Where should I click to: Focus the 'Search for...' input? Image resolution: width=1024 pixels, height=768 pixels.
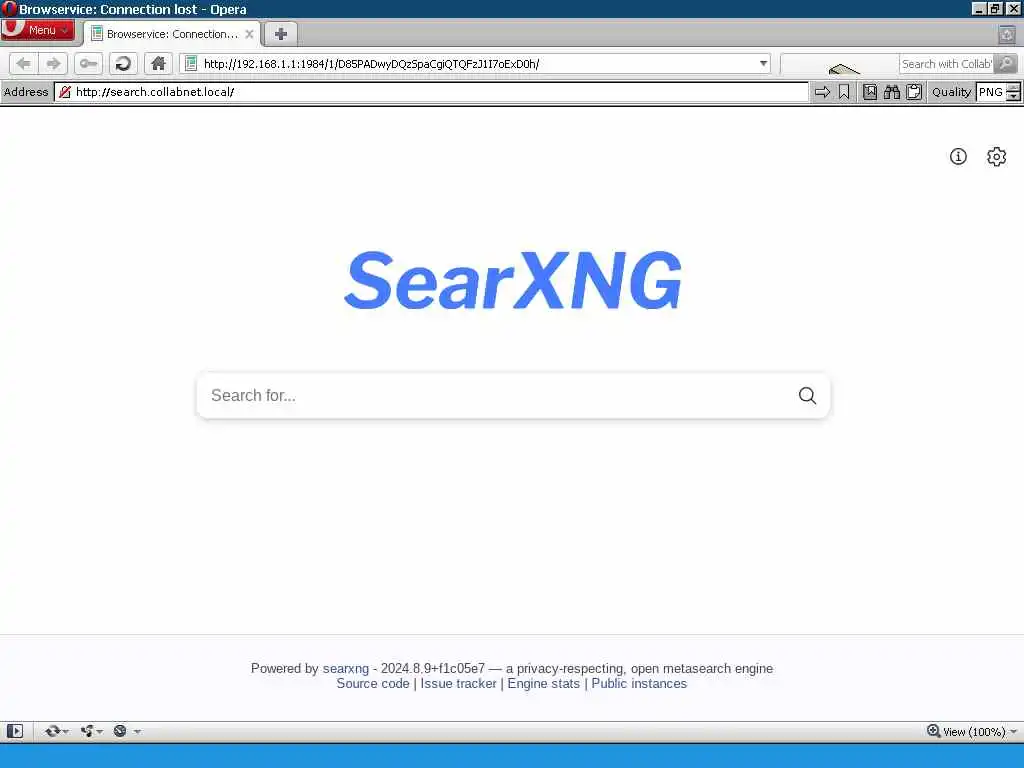pyautogui.click(x=496, y=395)
